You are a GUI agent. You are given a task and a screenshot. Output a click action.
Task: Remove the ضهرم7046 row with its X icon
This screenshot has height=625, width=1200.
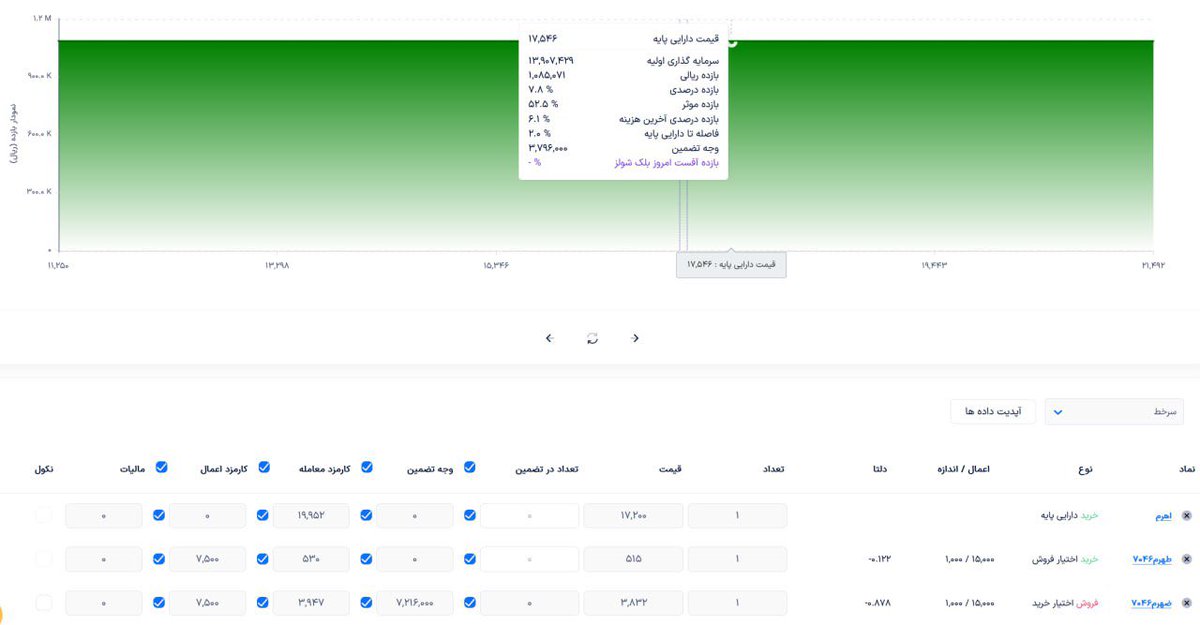coord(1187,603)
